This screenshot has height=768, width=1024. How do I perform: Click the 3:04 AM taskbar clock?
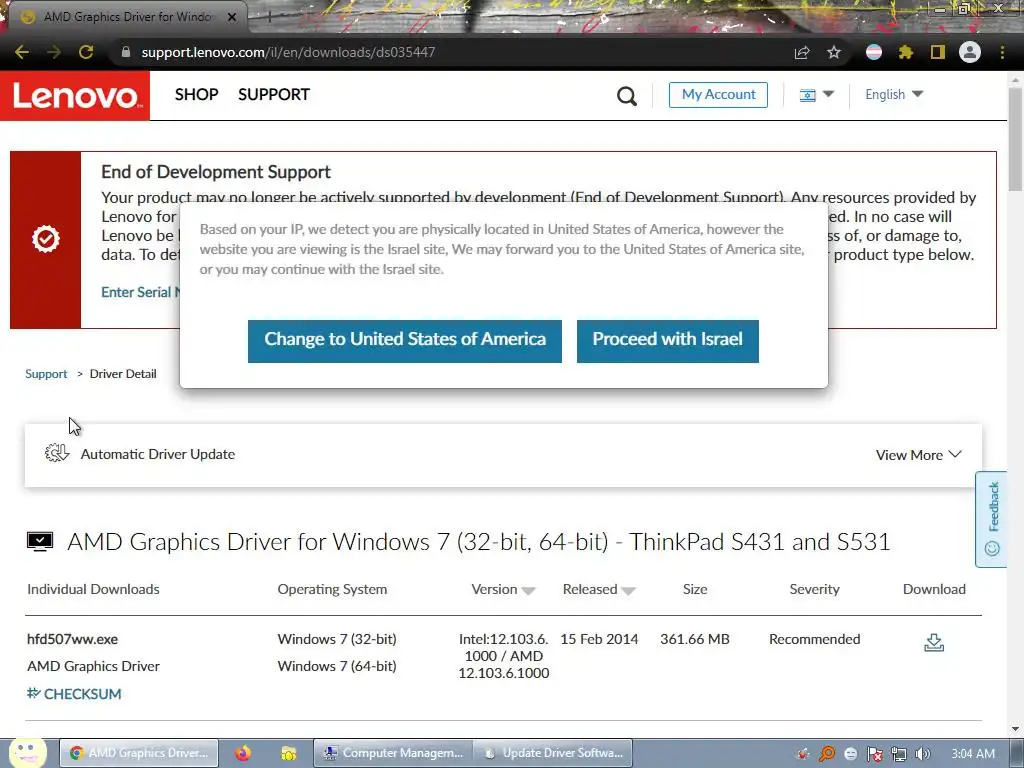pos(973,754)
